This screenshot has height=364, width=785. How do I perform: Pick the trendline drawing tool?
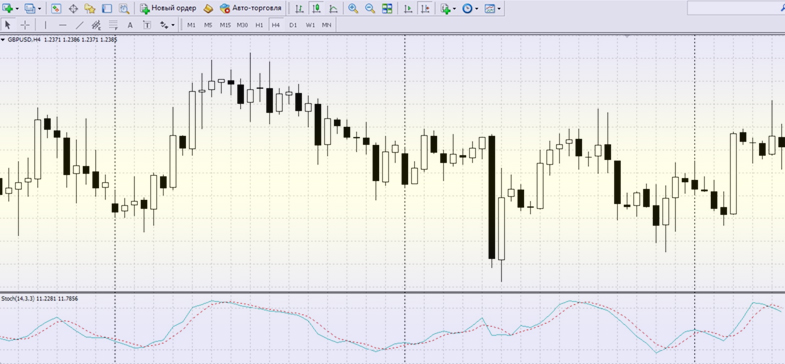80,25
